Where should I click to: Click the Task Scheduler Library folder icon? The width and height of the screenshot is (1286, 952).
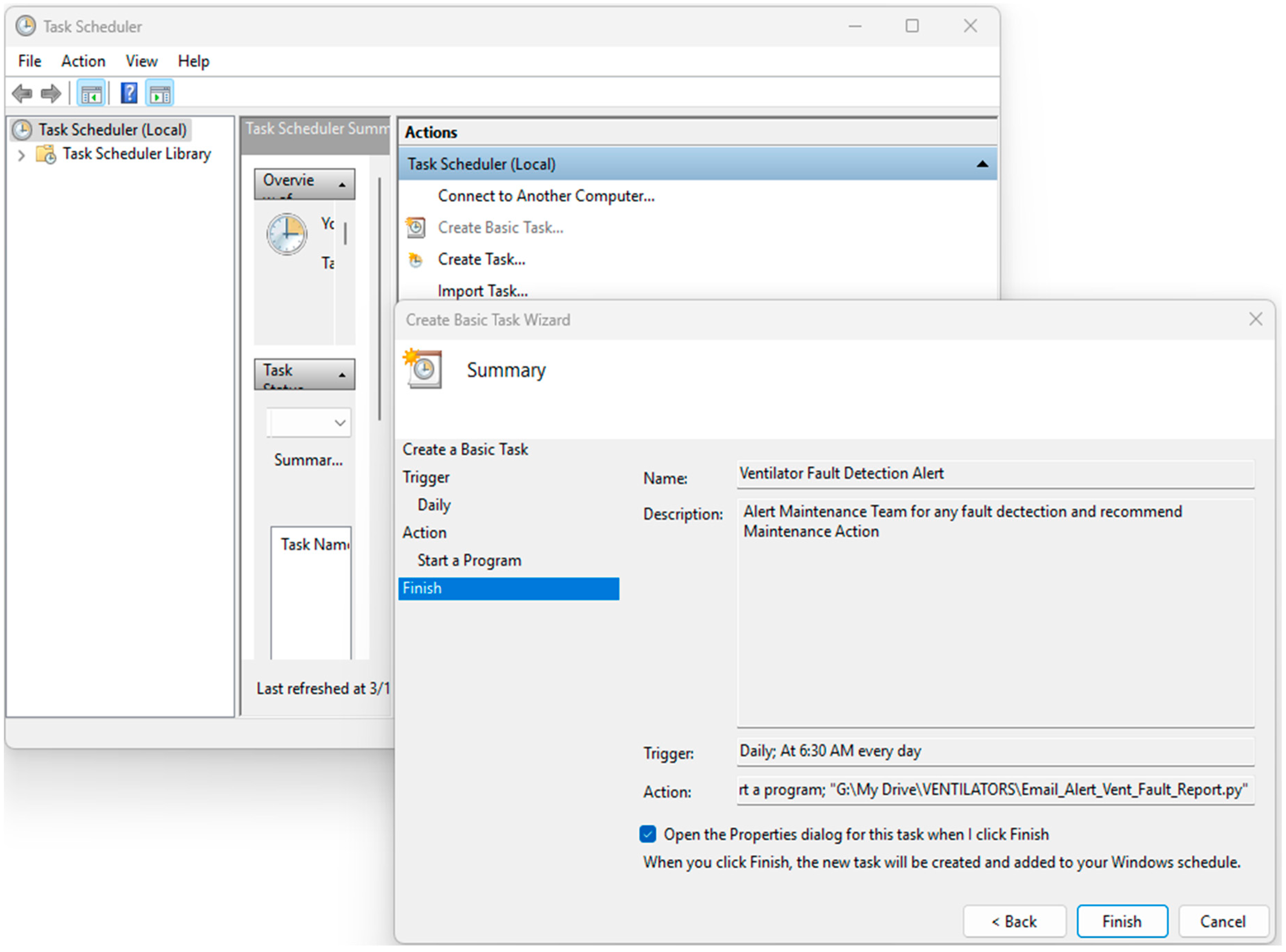click(x=46, y=155)
